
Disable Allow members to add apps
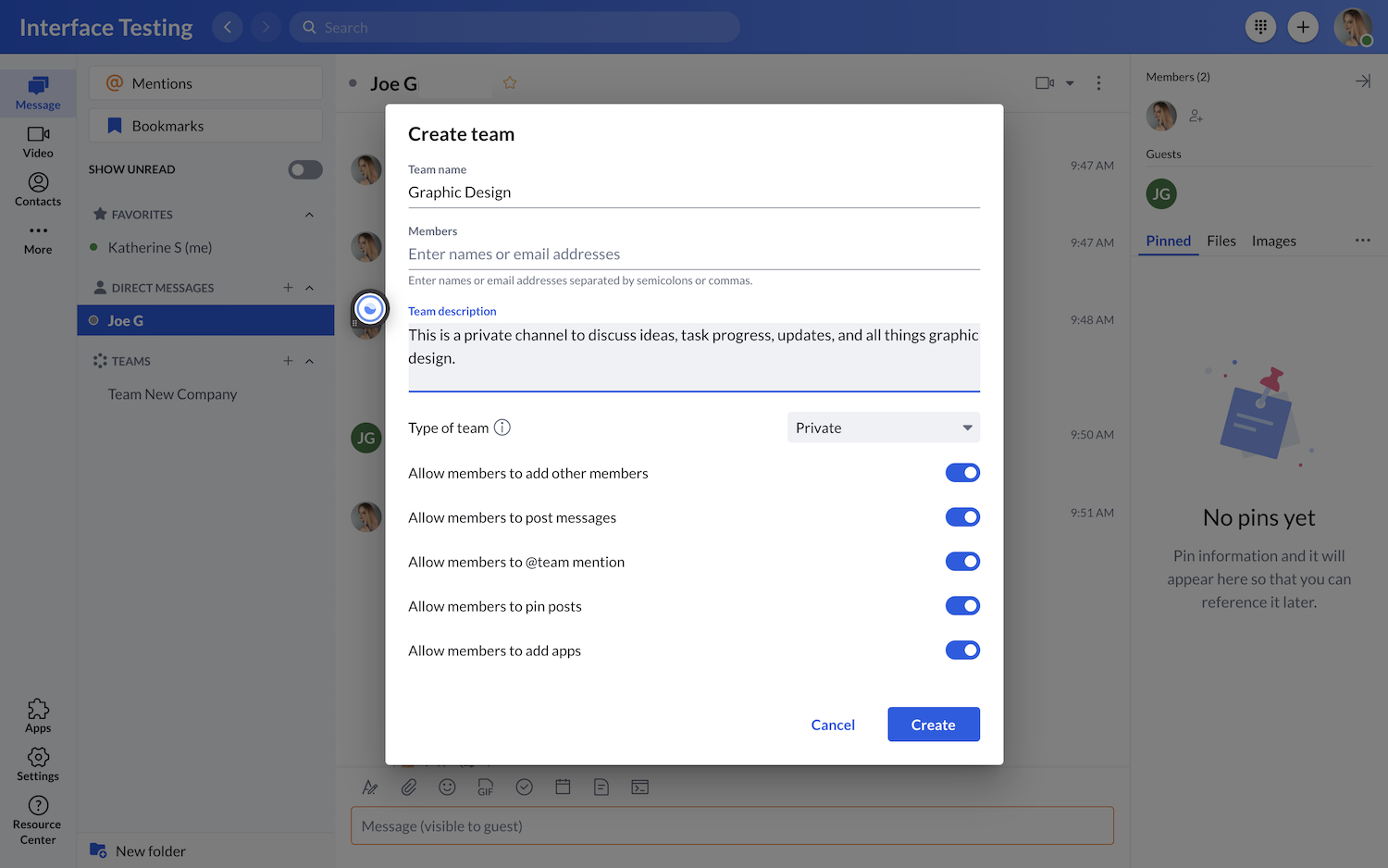[962, 651]
